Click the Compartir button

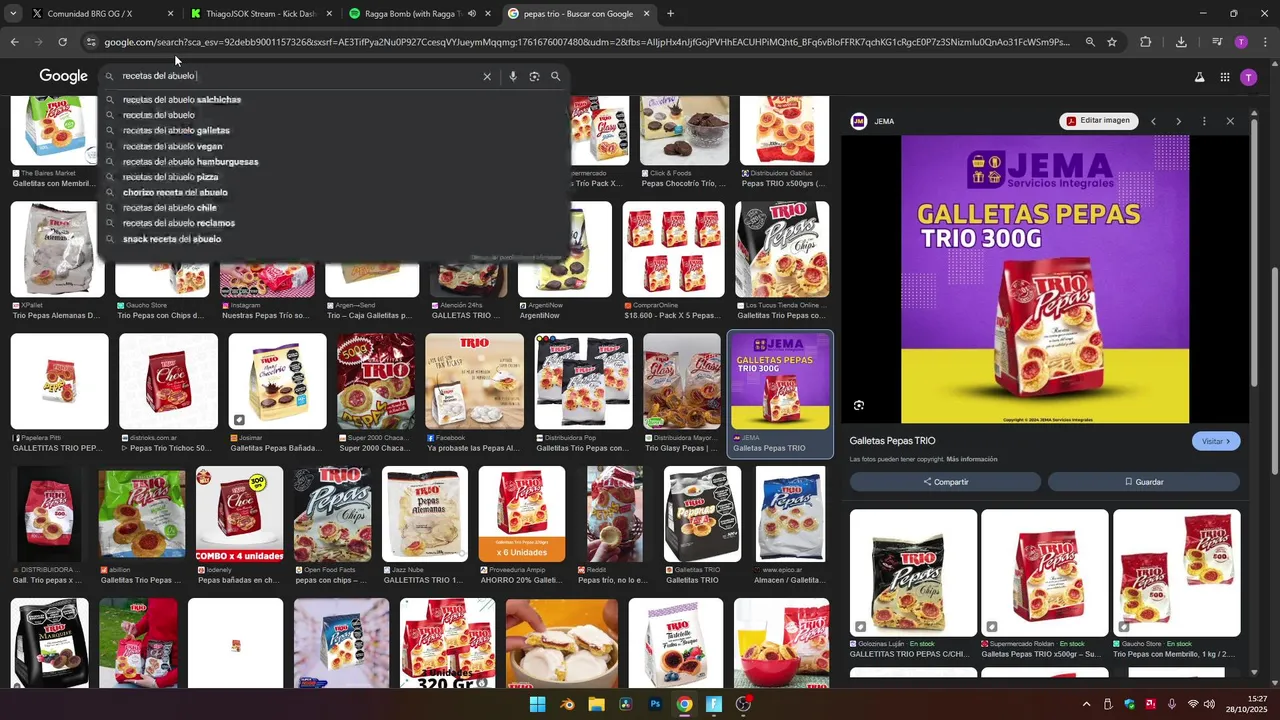coord(945,482)
